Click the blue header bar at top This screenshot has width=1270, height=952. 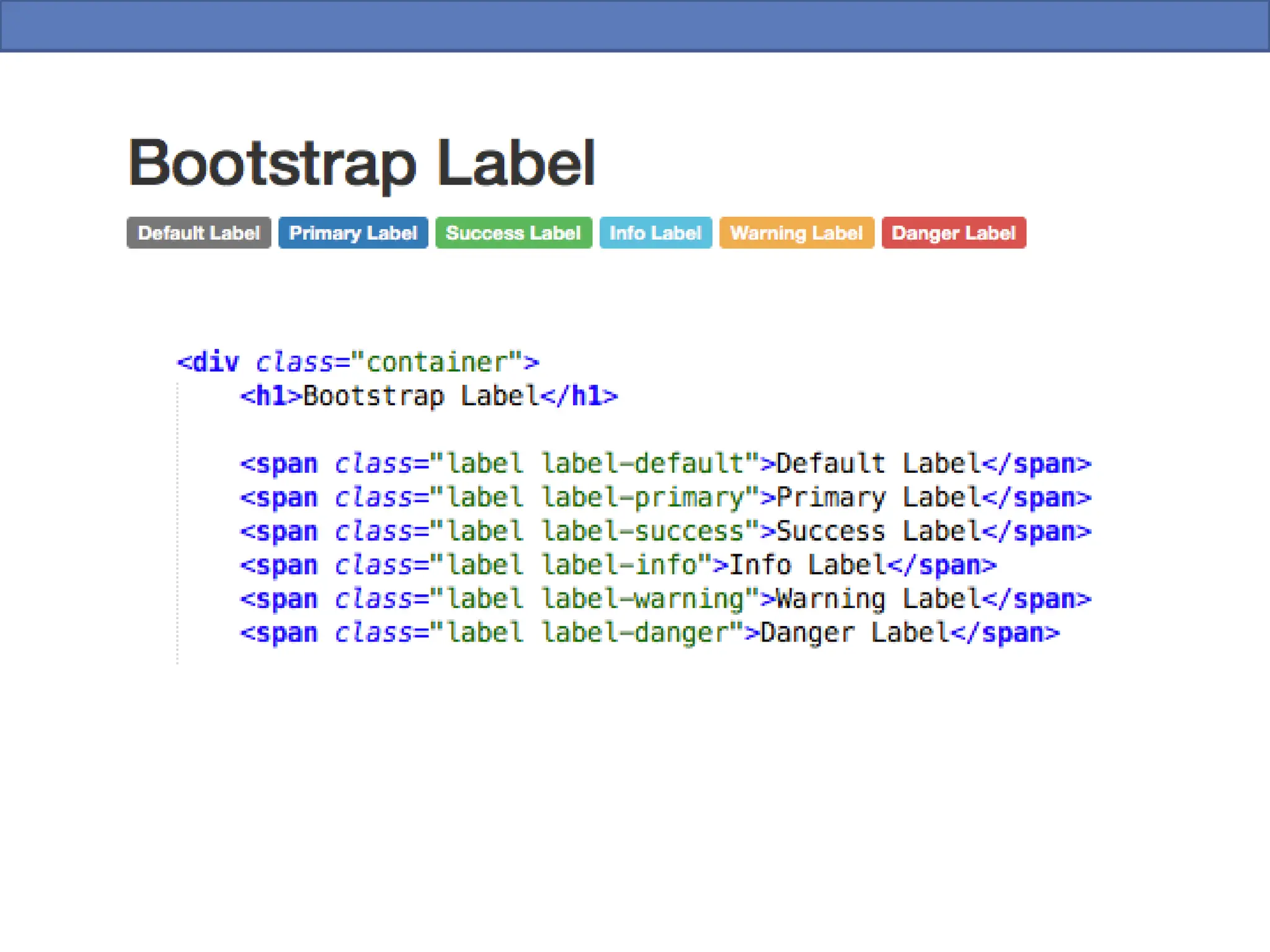click(635, 25)
